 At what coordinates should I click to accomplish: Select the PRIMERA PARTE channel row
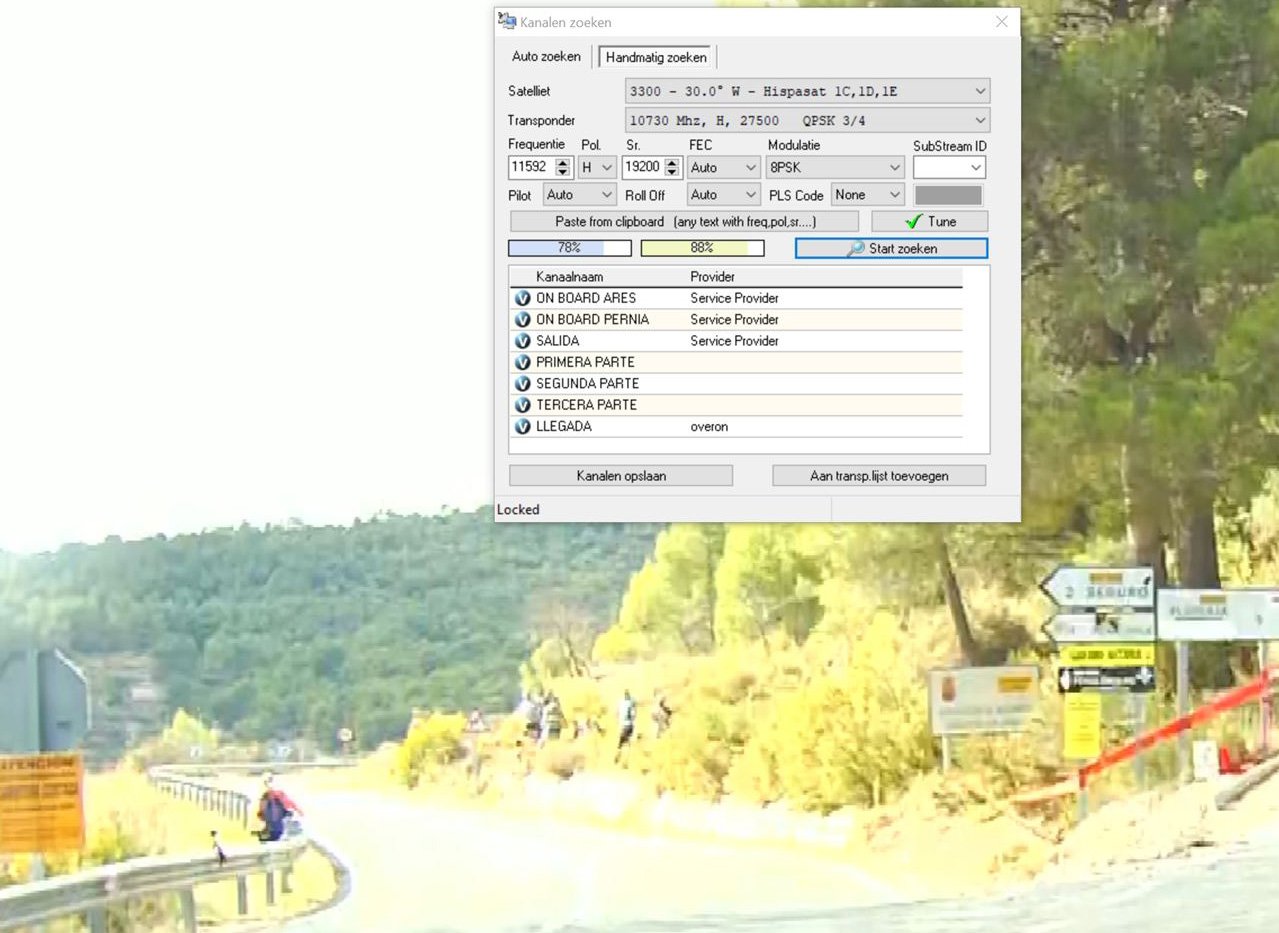tap(737, 362)
